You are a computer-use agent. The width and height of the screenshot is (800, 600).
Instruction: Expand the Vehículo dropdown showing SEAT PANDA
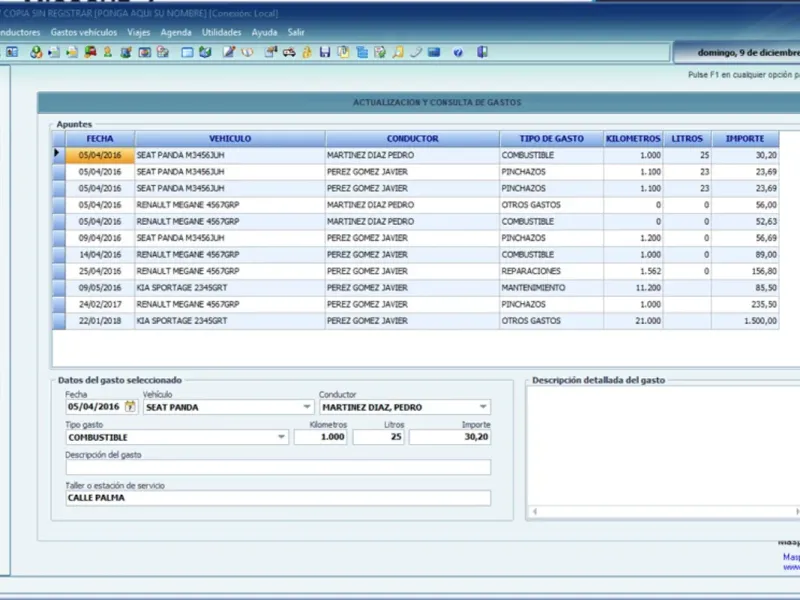point(307,407)
